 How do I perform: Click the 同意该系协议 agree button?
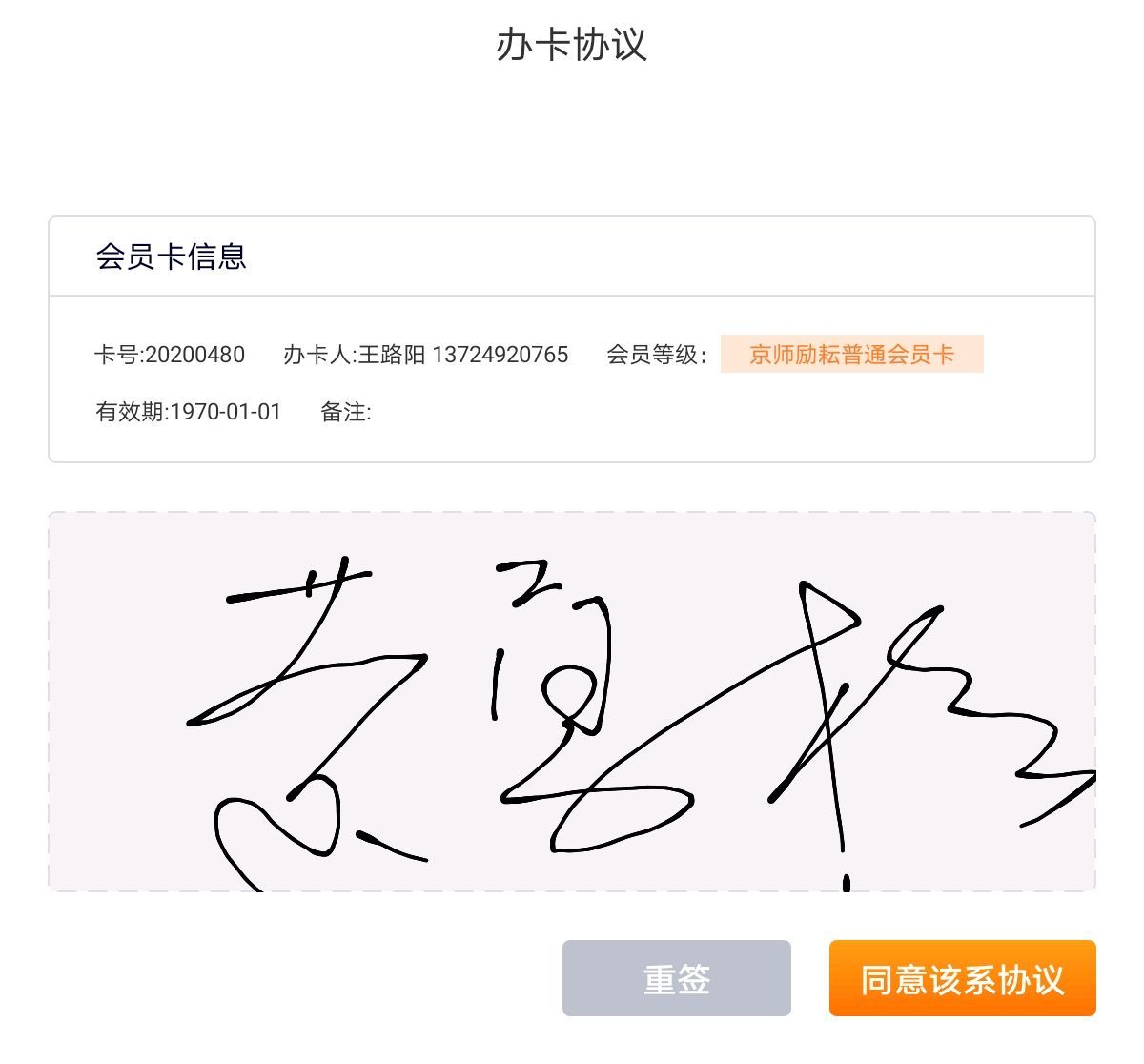pyautogui.click(x=962, y=978)
